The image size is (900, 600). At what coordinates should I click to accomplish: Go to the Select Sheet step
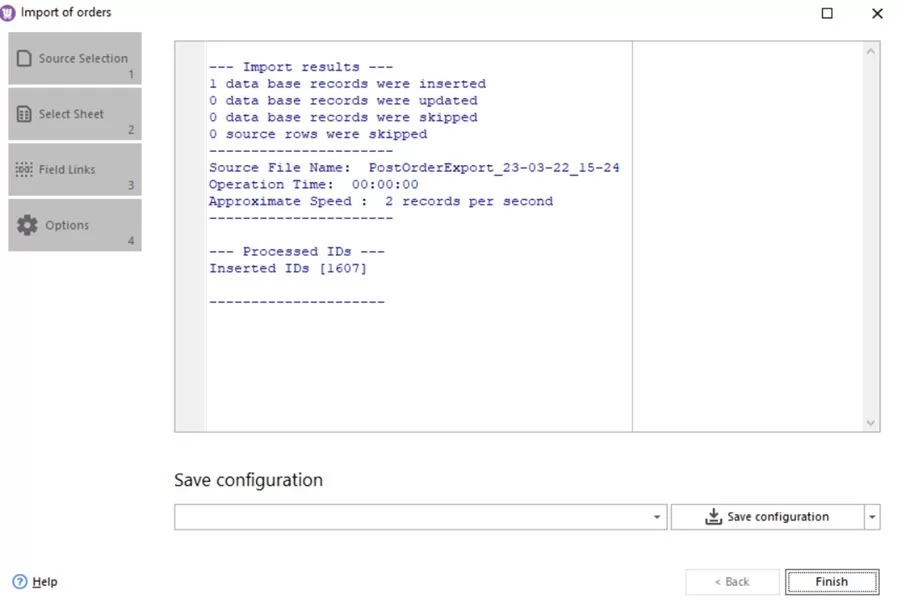coord(75,113)
